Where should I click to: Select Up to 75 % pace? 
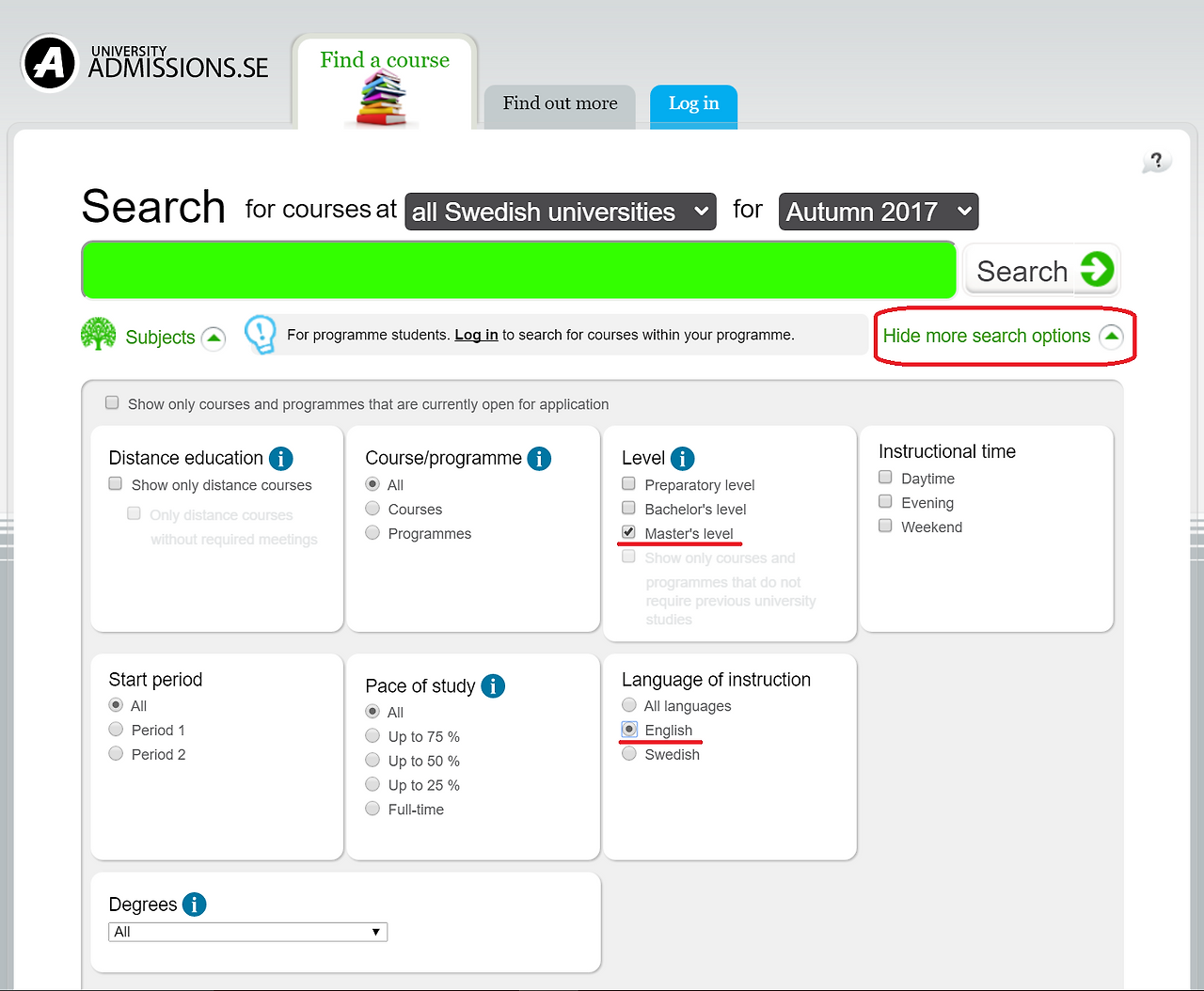pyautogui.click(x=372, y=736)
